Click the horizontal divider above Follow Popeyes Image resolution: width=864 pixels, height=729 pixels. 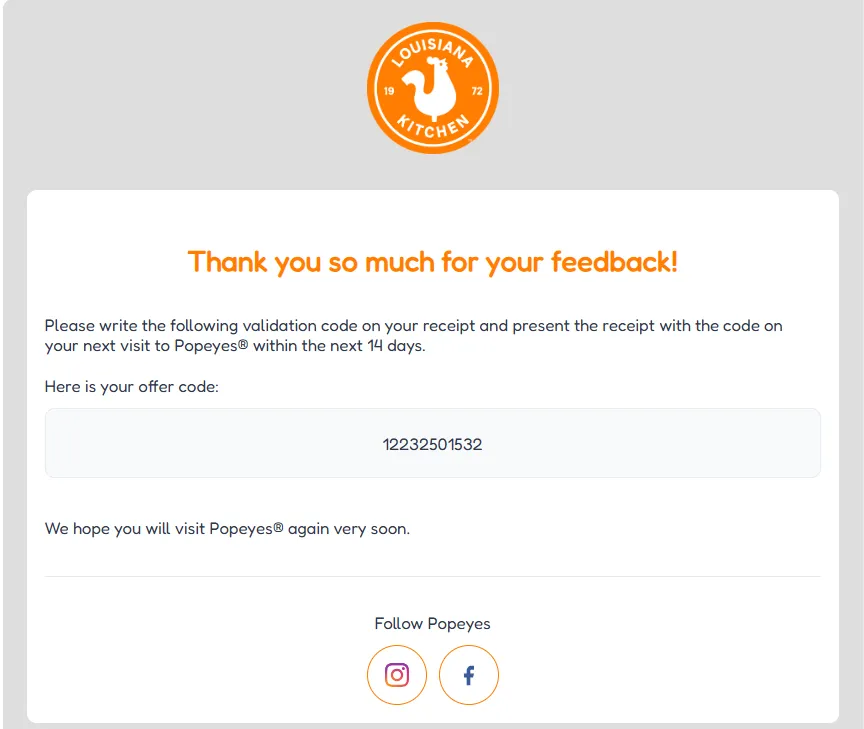coord(432,576)
